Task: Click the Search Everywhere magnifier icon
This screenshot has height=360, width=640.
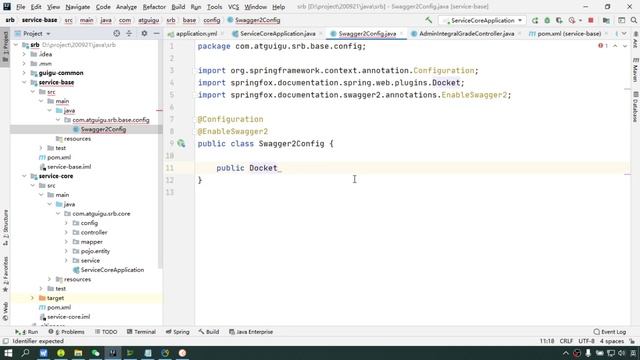Action: 633,20
